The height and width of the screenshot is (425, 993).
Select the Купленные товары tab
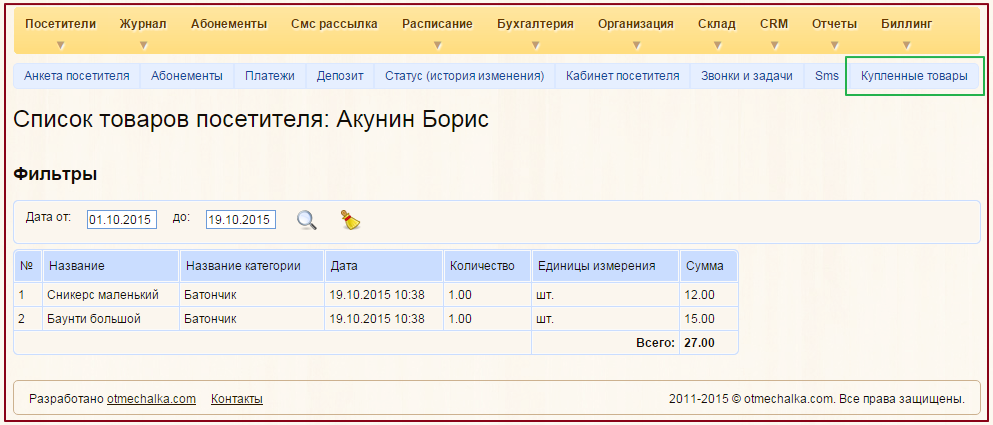pyautogui.click(x=914, y=76)
